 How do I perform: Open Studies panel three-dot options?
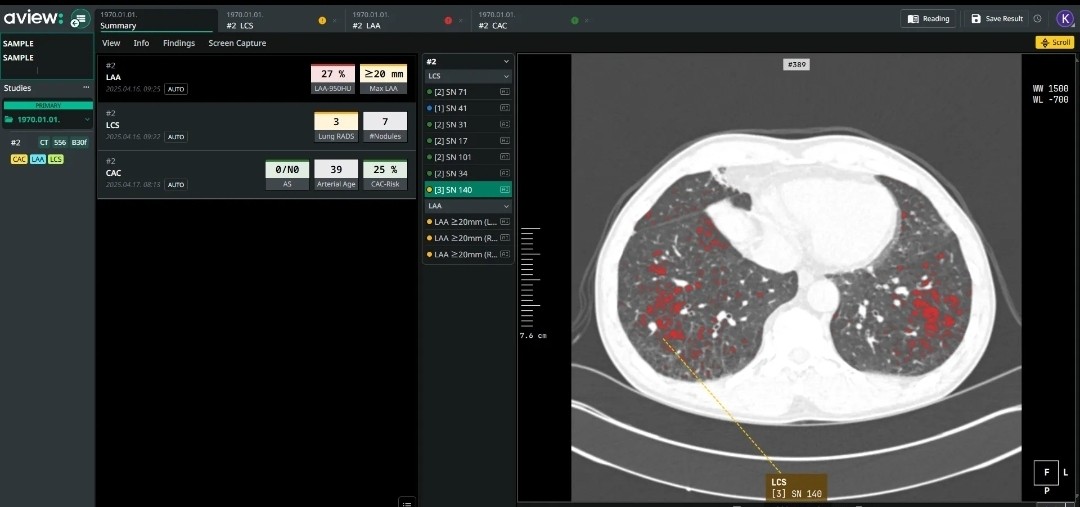(86, 88)
